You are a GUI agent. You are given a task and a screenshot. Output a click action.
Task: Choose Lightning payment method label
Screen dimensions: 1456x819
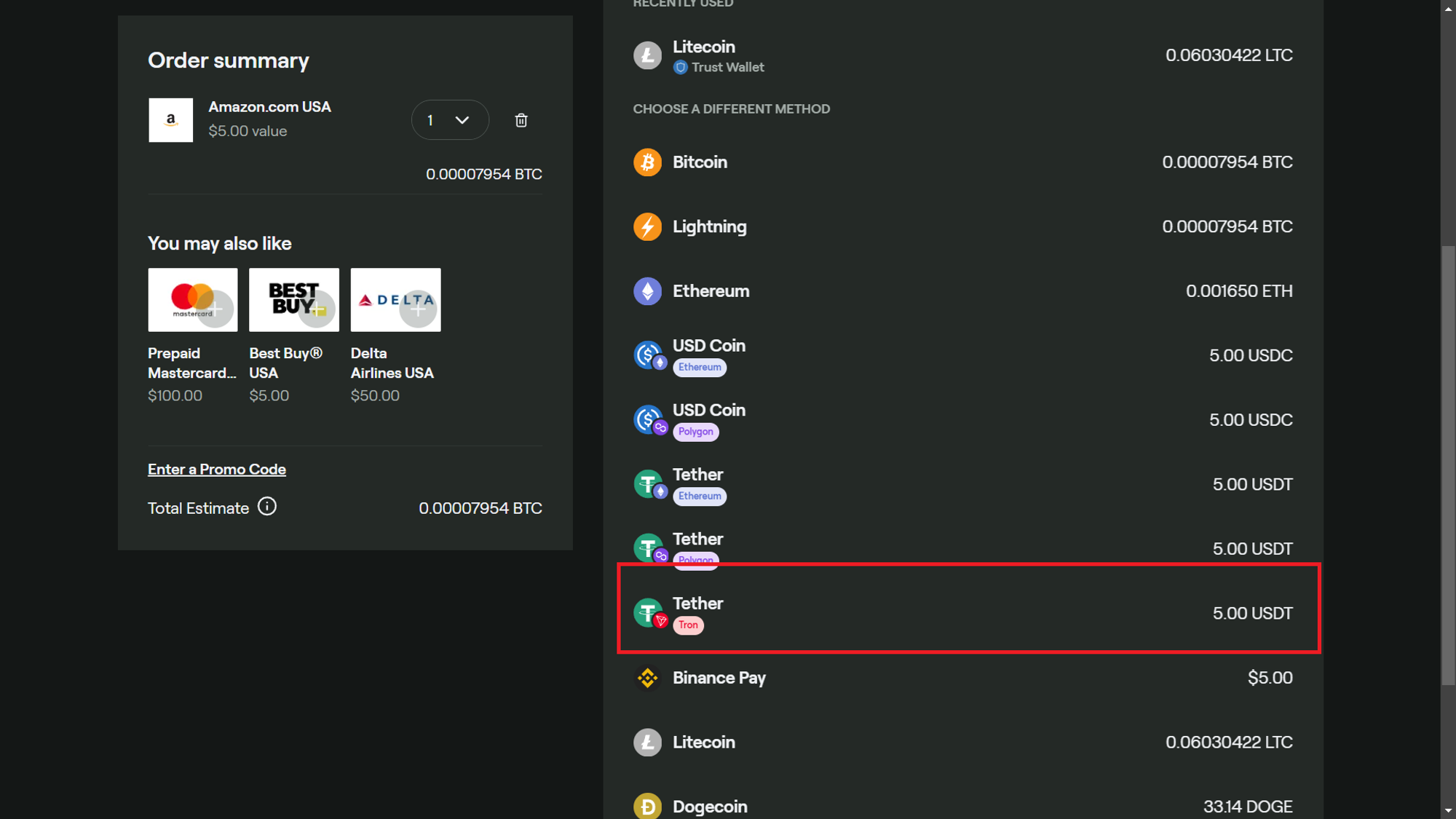710,227
